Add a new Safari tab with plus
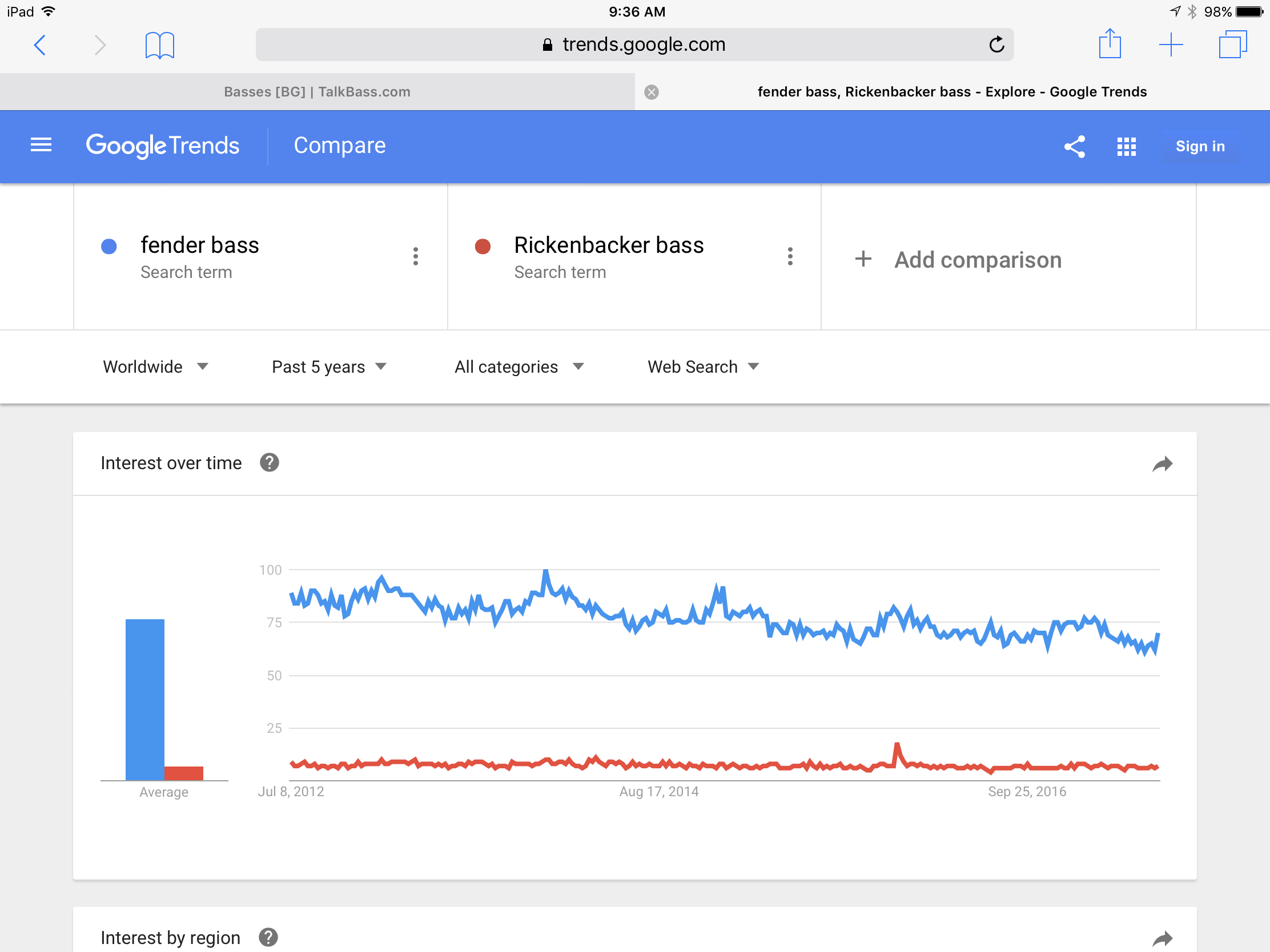 [x=1171, y=45]
